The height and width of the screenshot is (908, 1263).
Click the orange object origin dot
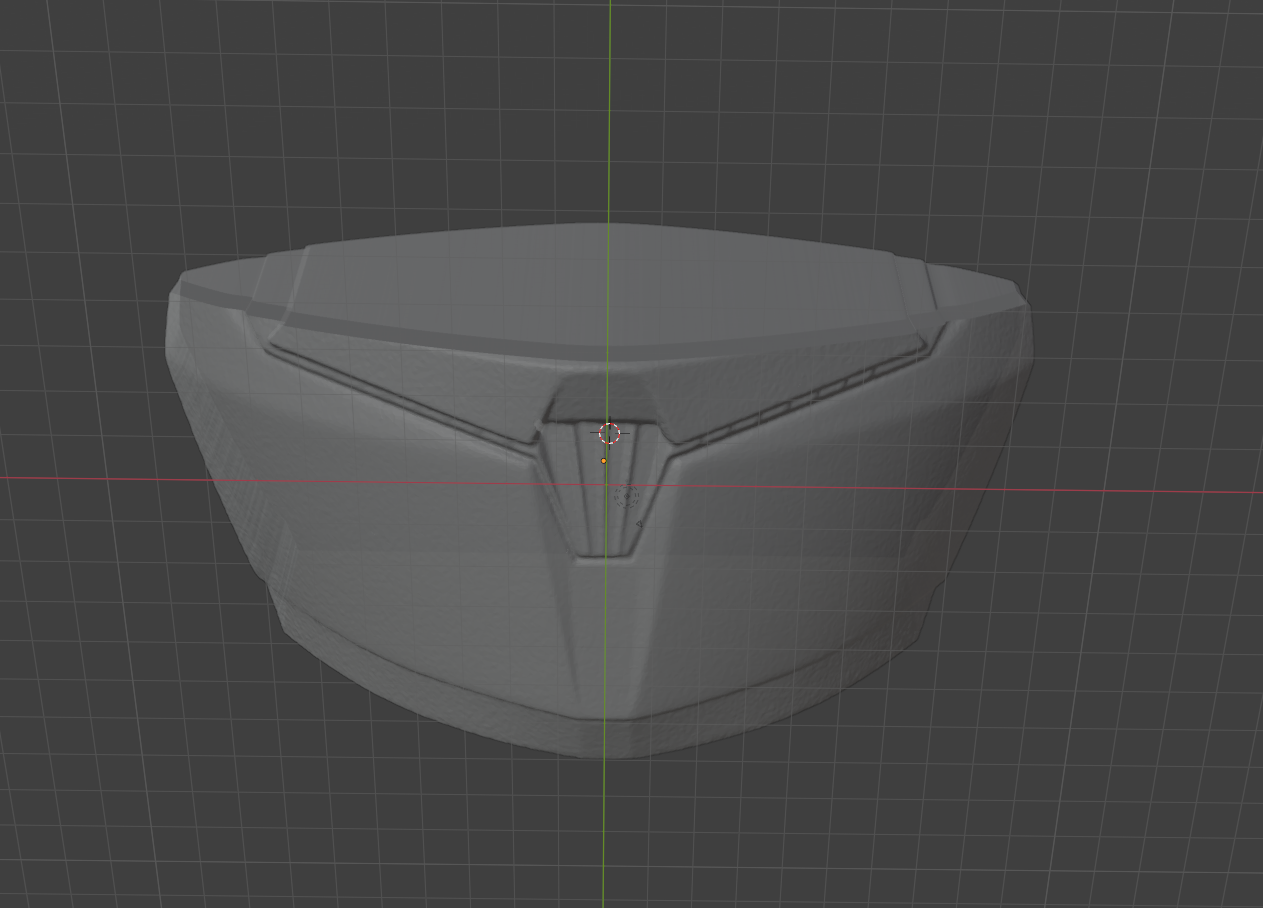point(603,461)
